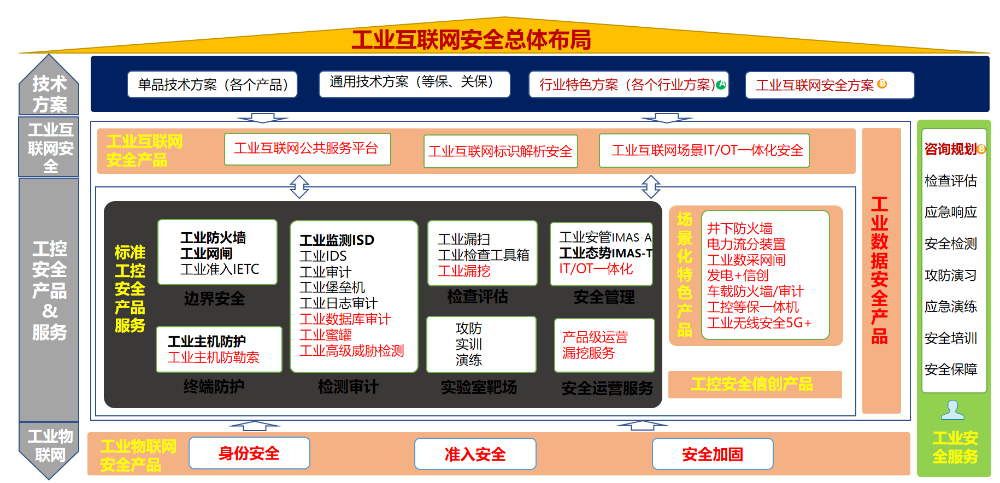Viewport: 1000px width, 483px height.
Task: Open the 行业特色方案（各个行业方案）box
Action: pos(629,84)
